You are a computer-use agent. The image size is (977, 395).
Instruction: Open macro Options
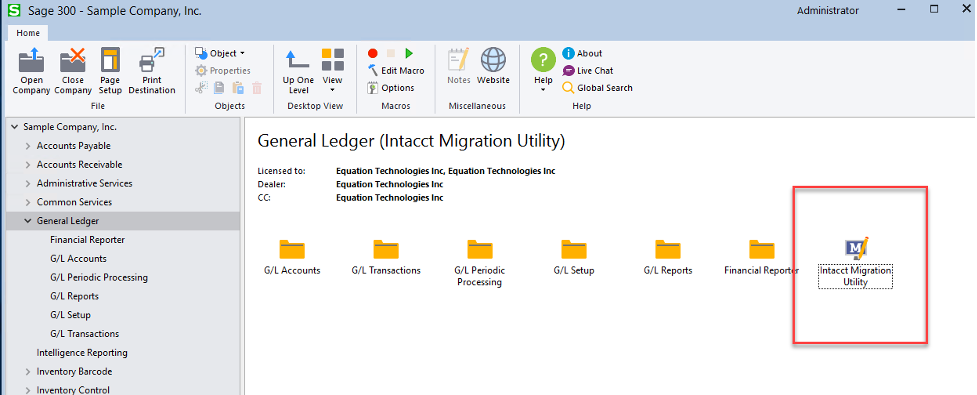(391, 88)
